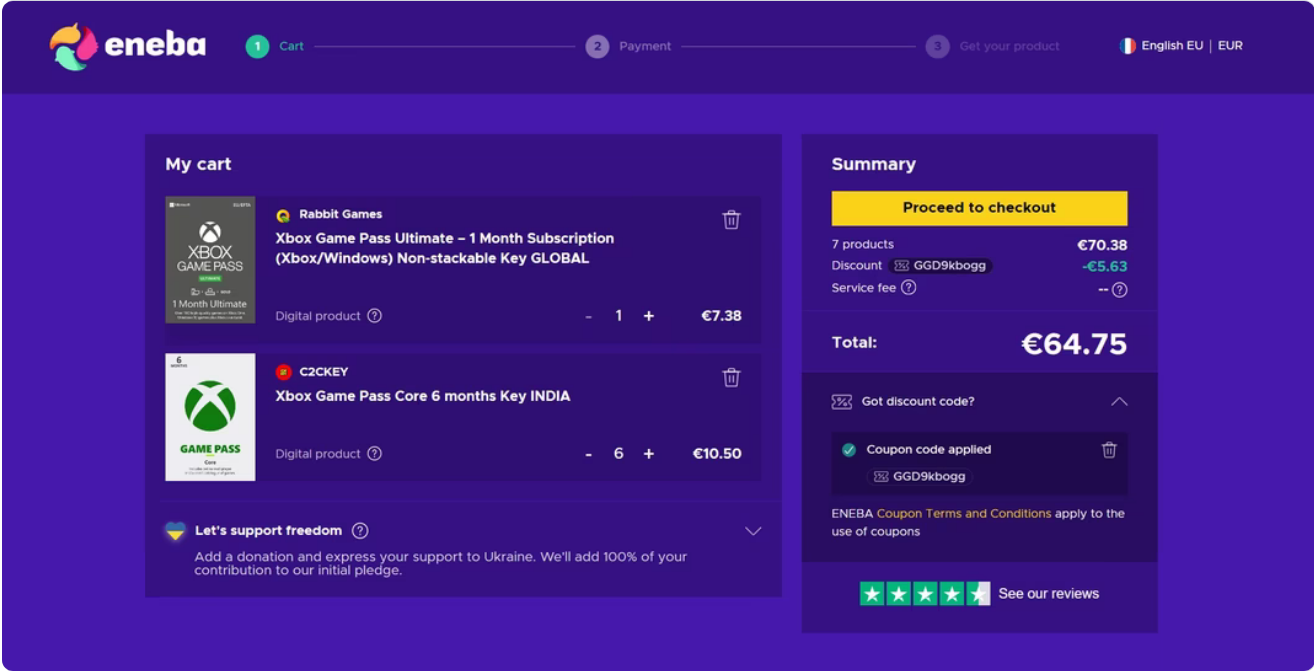Click the 7 products line
This screenshot has width=1314, height=671.
click(x=863, y=244)
